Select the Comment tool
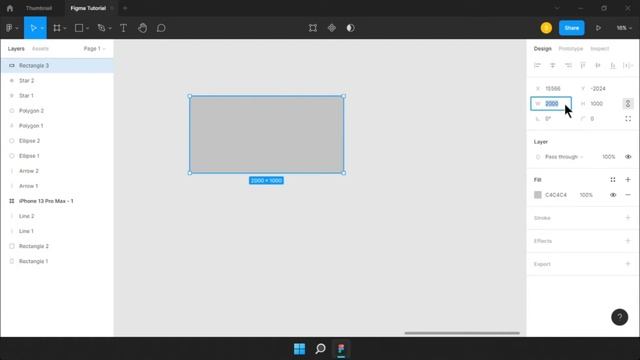 pyautogui.click(x=161, y=28)
